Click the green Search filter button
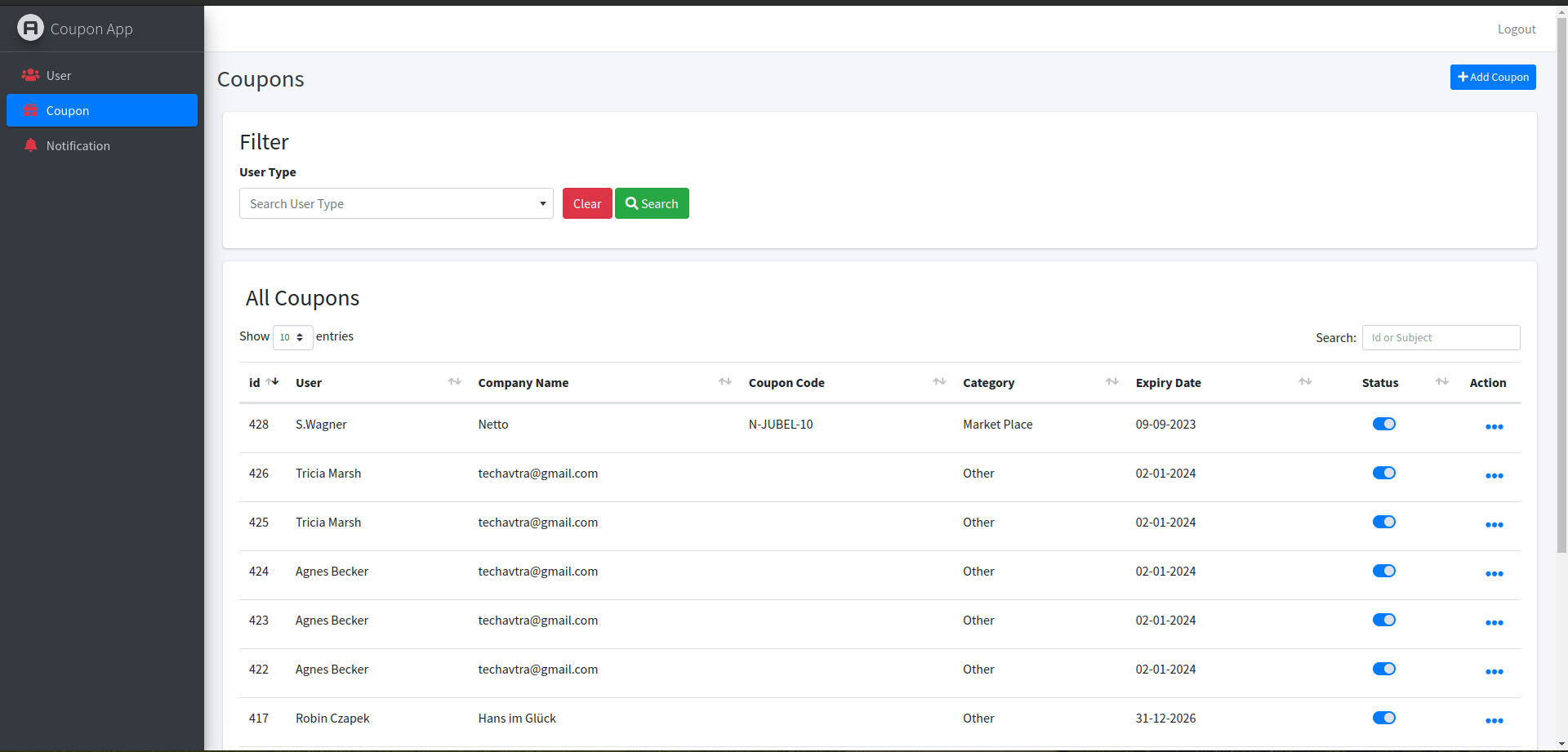 (652, 203)
